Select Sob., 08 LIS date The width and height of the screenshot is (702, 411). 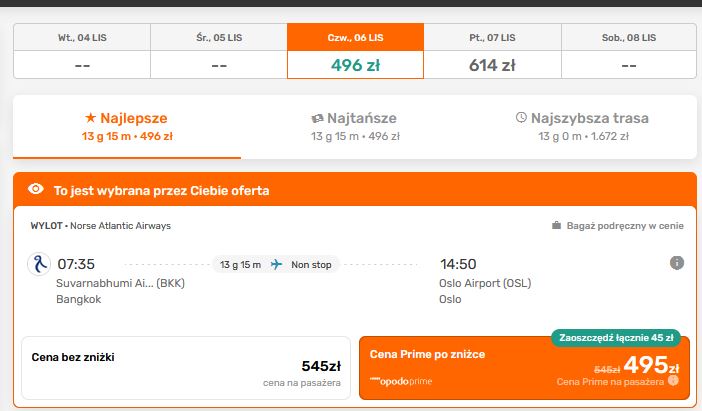tap(629, 51)
